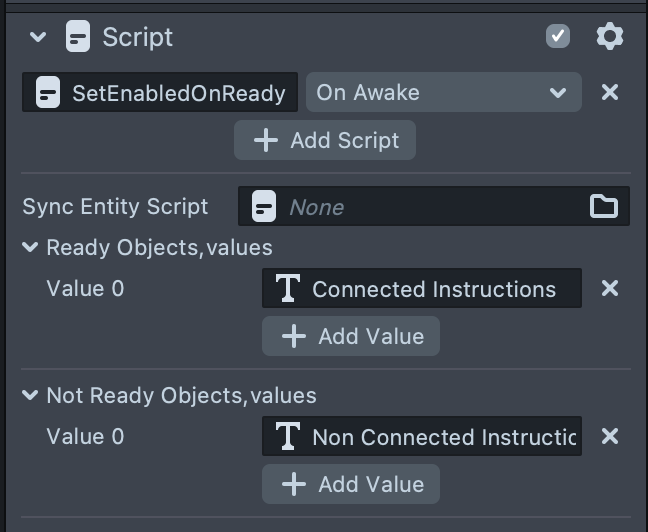Toggle the Script component enabled checkbox
Viewport: 648px width, 532px height.
tap(558, 37)
